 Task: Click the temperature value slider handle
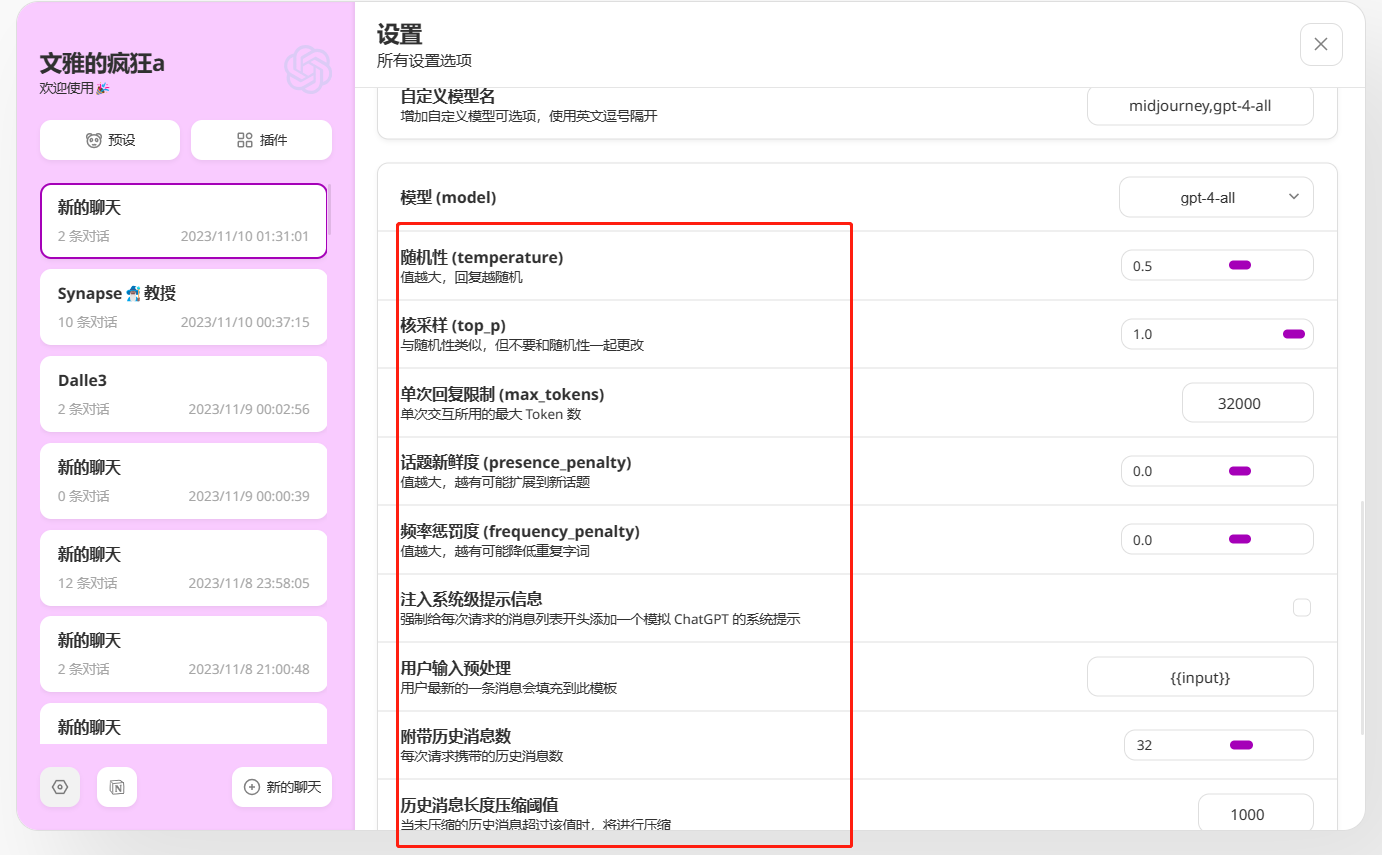coord(1239,264)
